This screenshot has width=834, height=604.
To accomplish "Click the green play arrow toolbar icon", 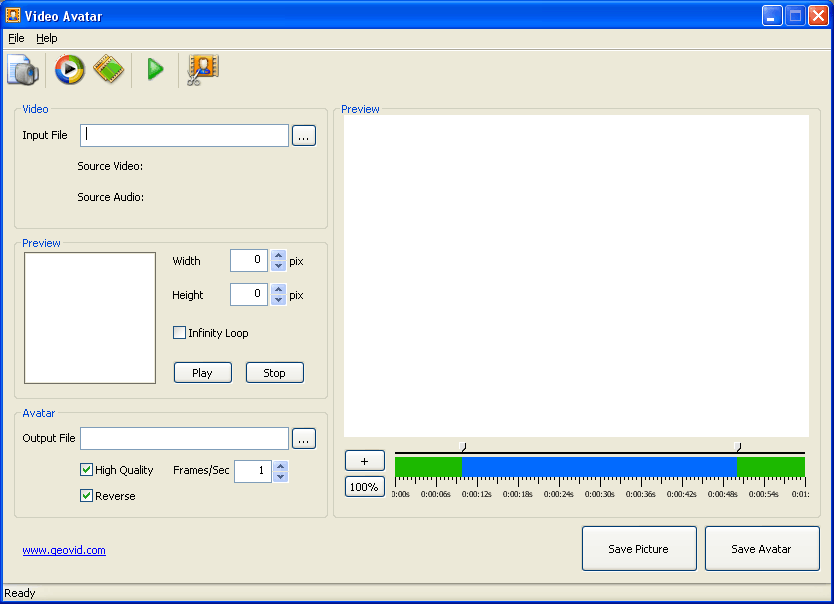I will (155, 69).
